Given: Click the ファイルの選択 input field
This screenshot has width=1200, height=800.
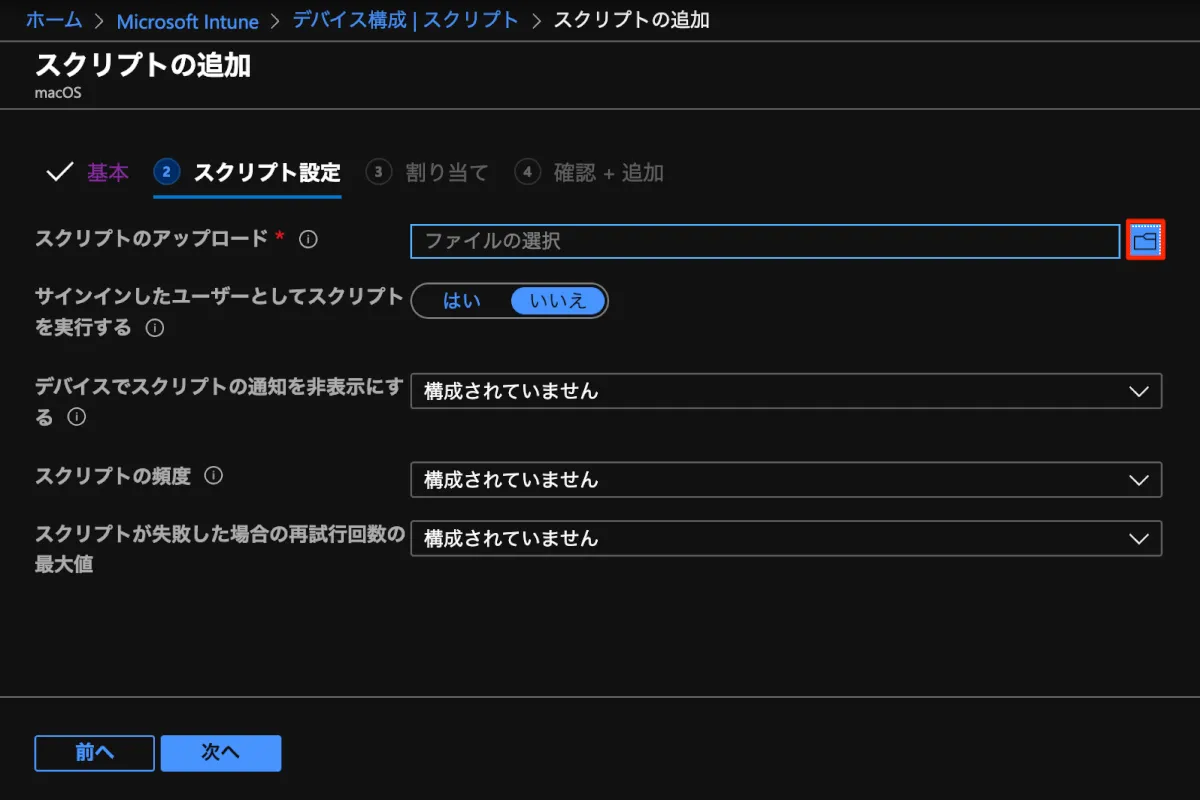Looking at the screenshot, I should 764,241.
